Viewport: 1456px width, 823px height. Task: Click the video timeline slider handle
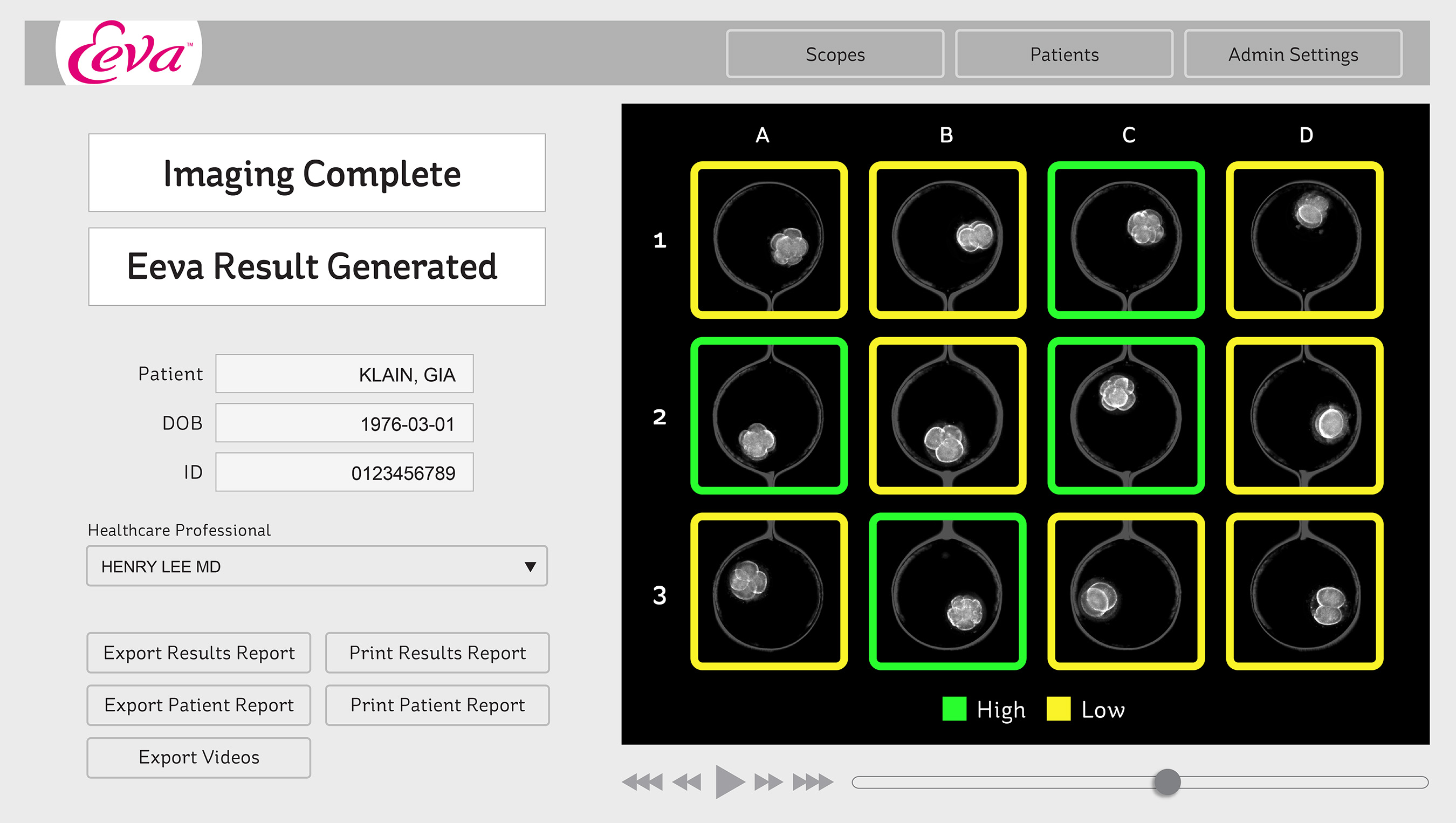tap(1167, 783)
